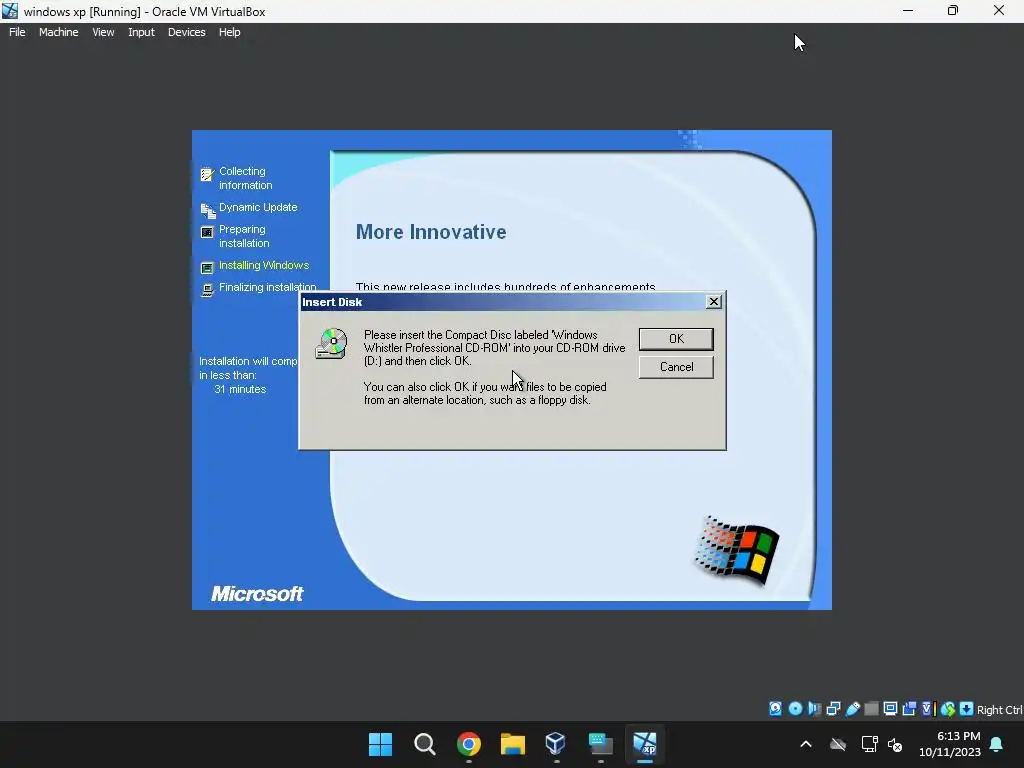The width and height of the screenshot is (1024, 768).
Task: Click the shared folders status bar icon
Action: pos(871,709)
